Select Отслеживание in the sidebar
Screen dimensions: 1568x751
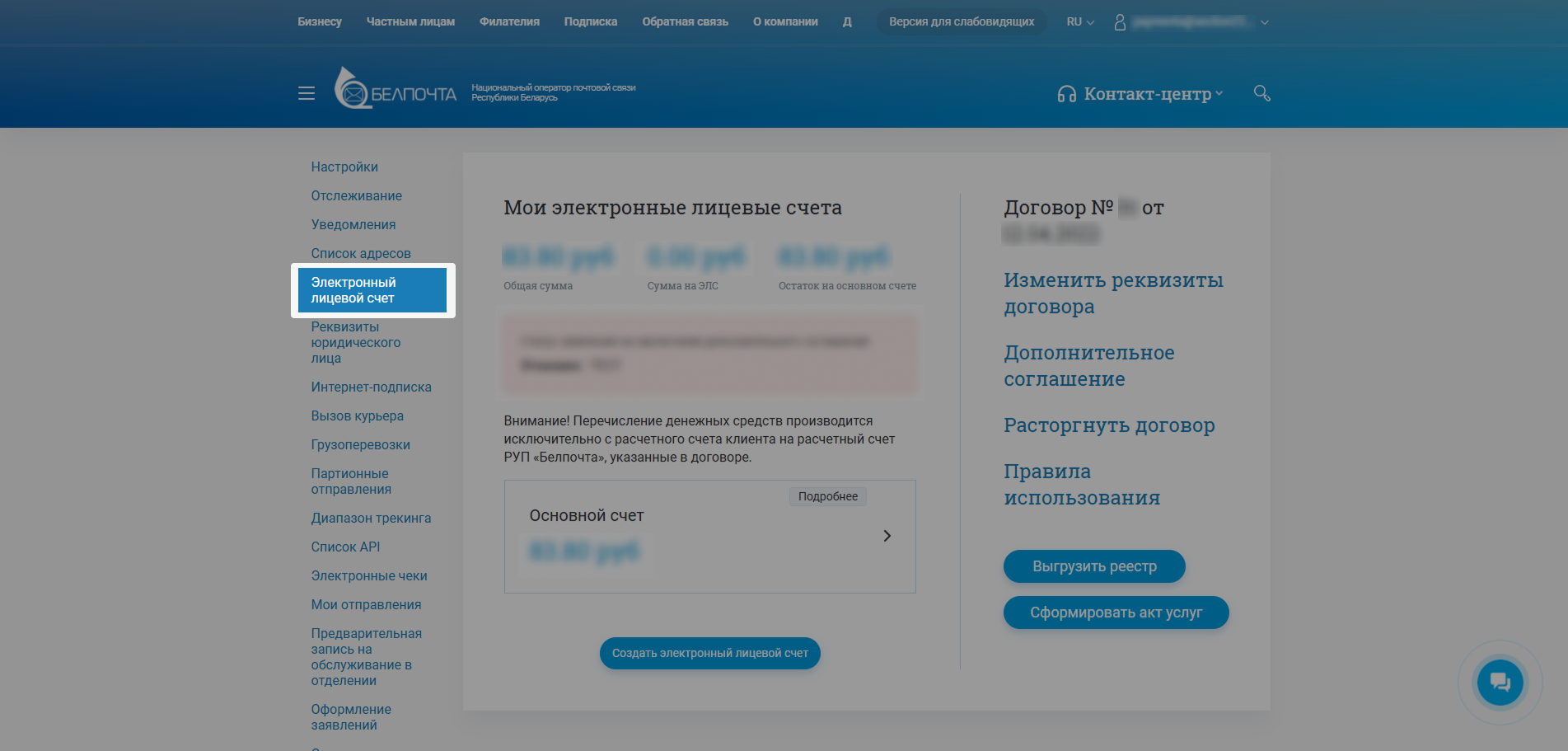click(x=356, y=195)
